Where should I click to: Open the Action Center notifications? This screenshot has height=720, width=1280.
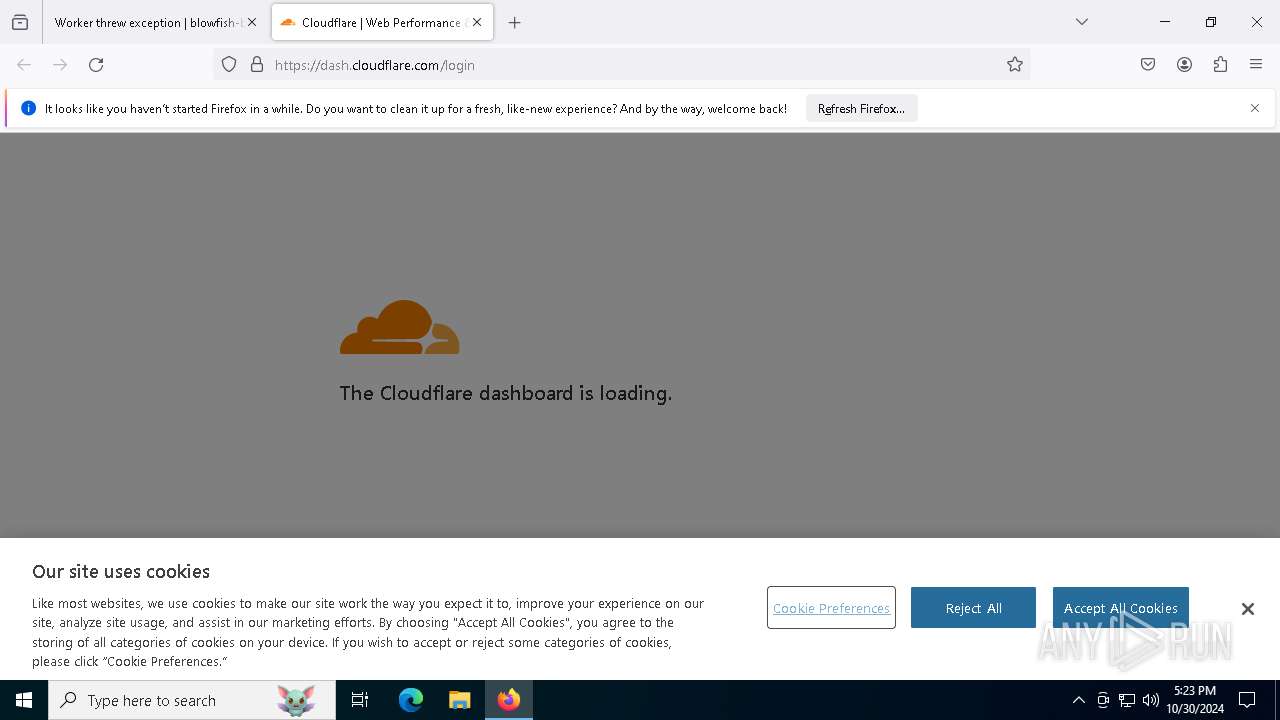[x=1247, y=700]
